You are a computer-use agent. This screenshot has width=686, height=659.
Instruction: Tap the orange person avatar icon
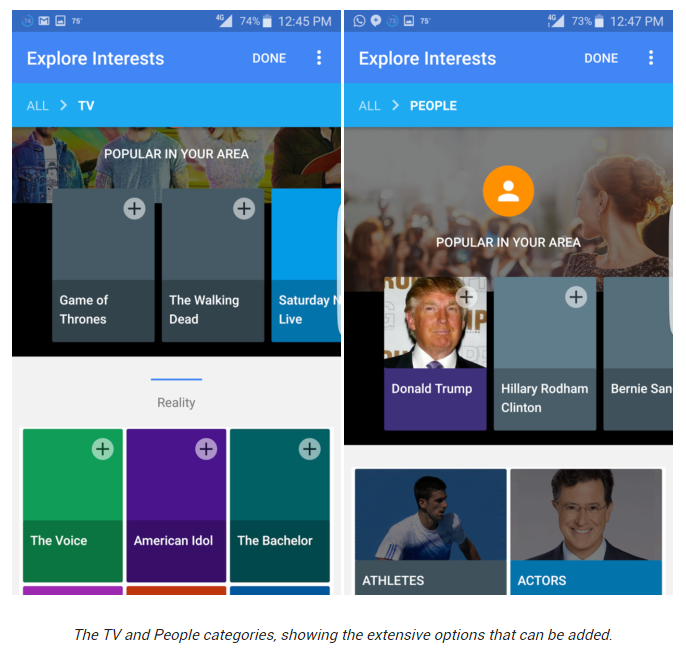508,191
